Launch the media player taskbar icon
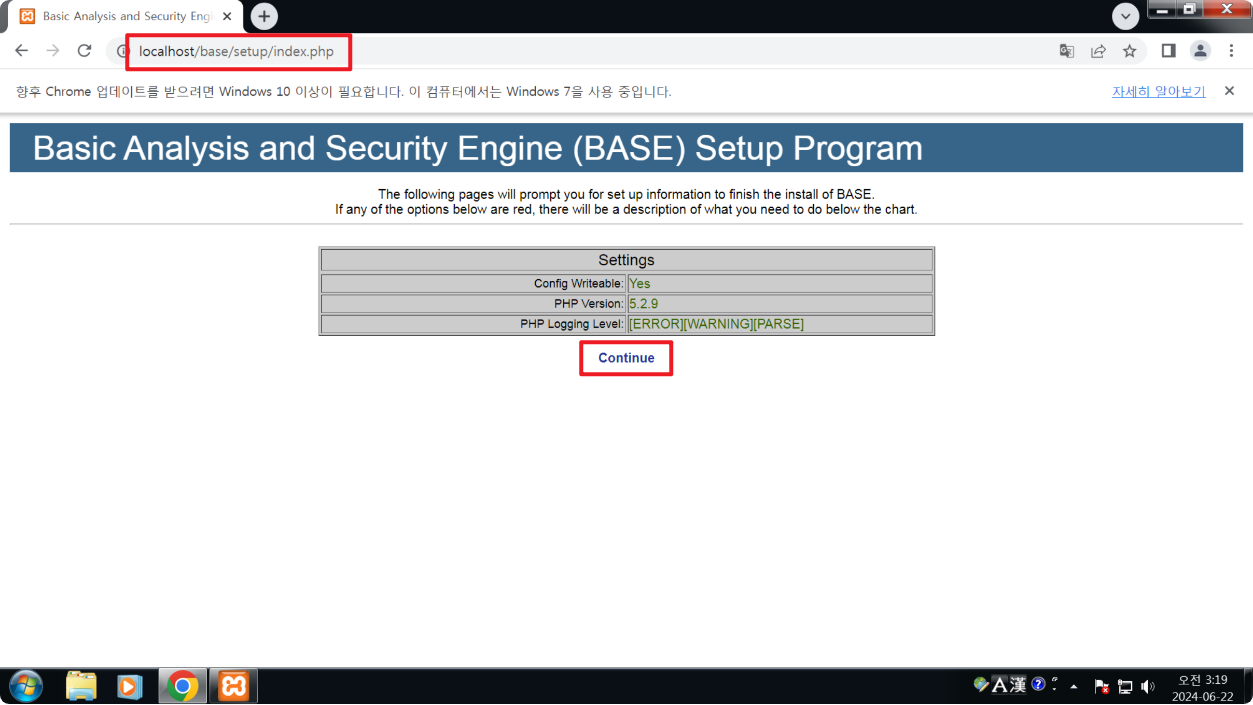This screenshot has width=1253, height=705. (129, 687)
